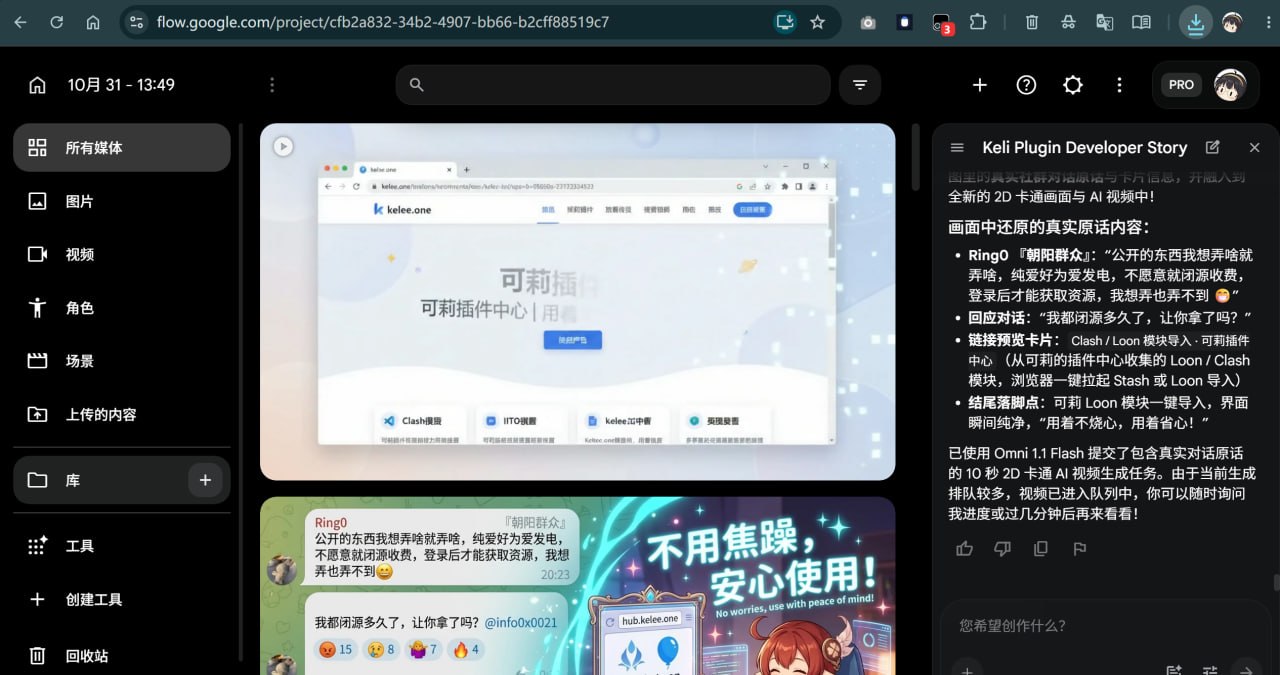Image resolution: width=1280 pixels, height=675 pixels.
Task: Reload the page with the refresh icon
Action: [56, 22]
